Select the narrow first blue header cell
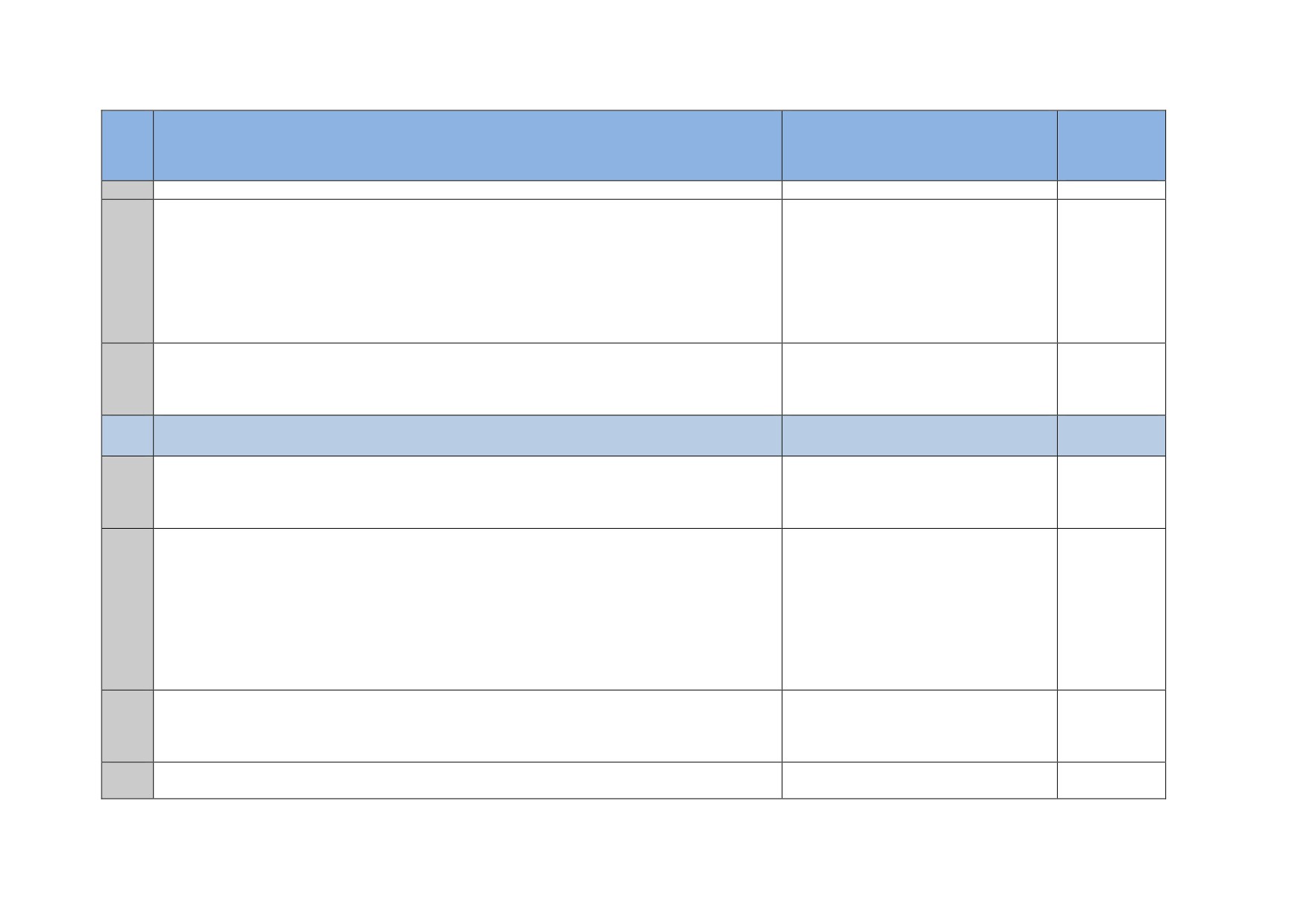Viewport: 1307px width, 924px height. coord(128,145)
